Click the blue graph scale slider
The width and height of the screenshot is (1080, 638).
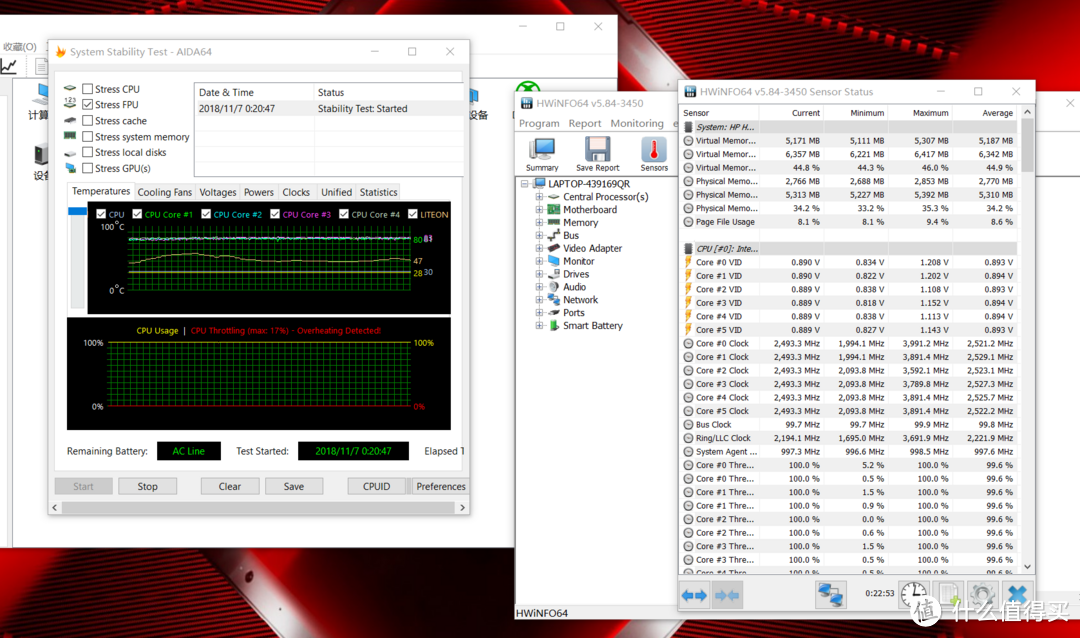(77, 212)
